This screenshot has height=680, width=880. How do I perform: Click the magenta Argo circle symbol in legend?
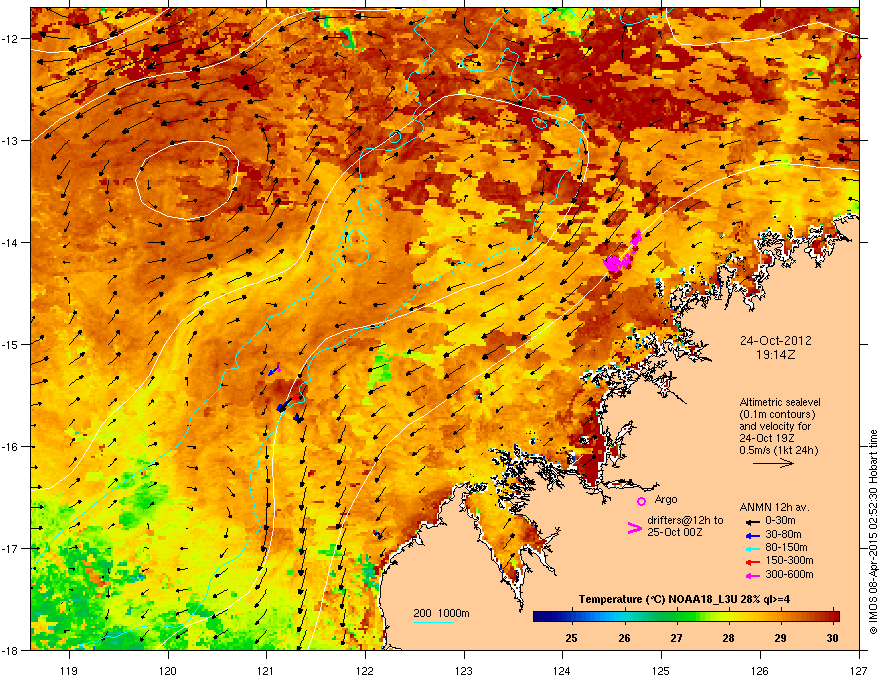click(641, 501)
